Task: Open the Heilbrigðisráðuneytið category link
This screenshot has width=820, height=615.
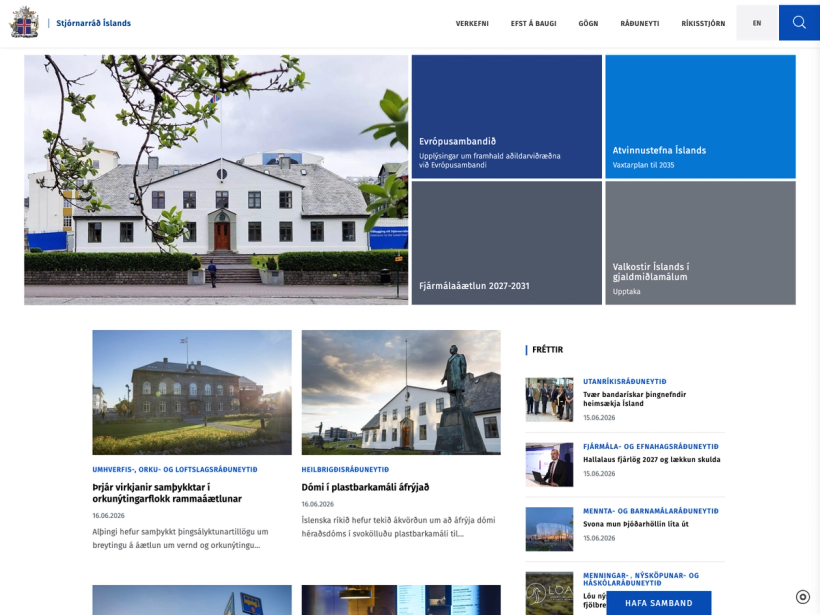Action: point(345,470)
